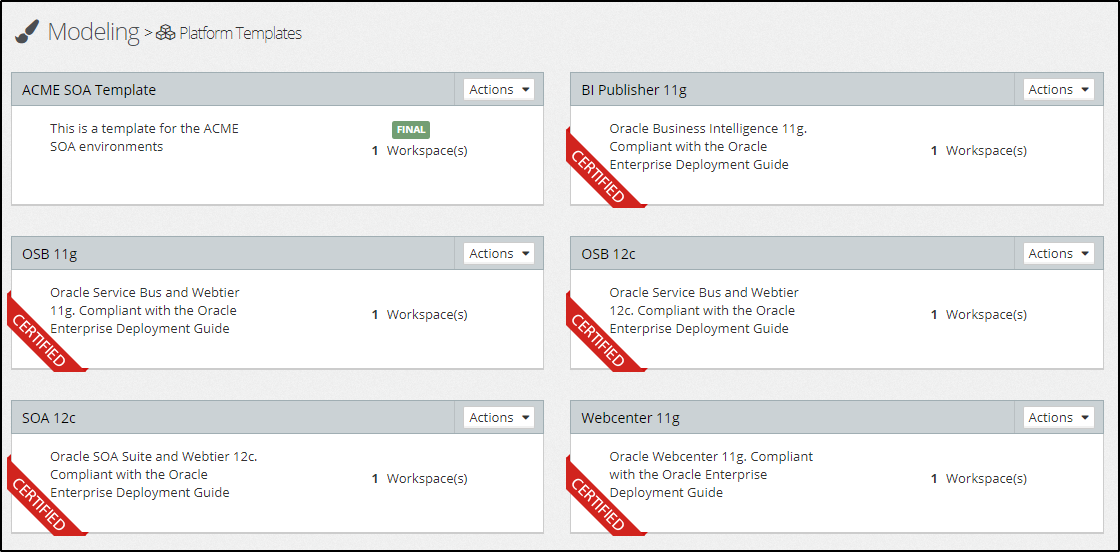The width and height of the screenshot is (1120, 552).
Task: Go to Modeling in the breadcrumb
Action: pos(93,32)
